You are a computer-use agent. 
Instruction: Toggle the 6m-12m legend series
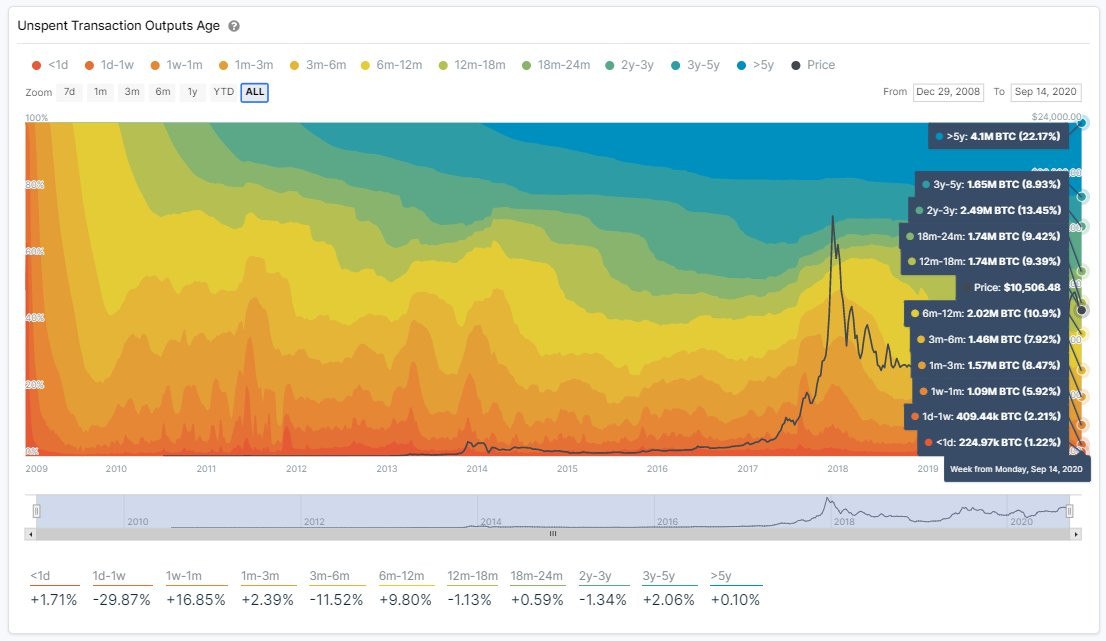(391, 65)
